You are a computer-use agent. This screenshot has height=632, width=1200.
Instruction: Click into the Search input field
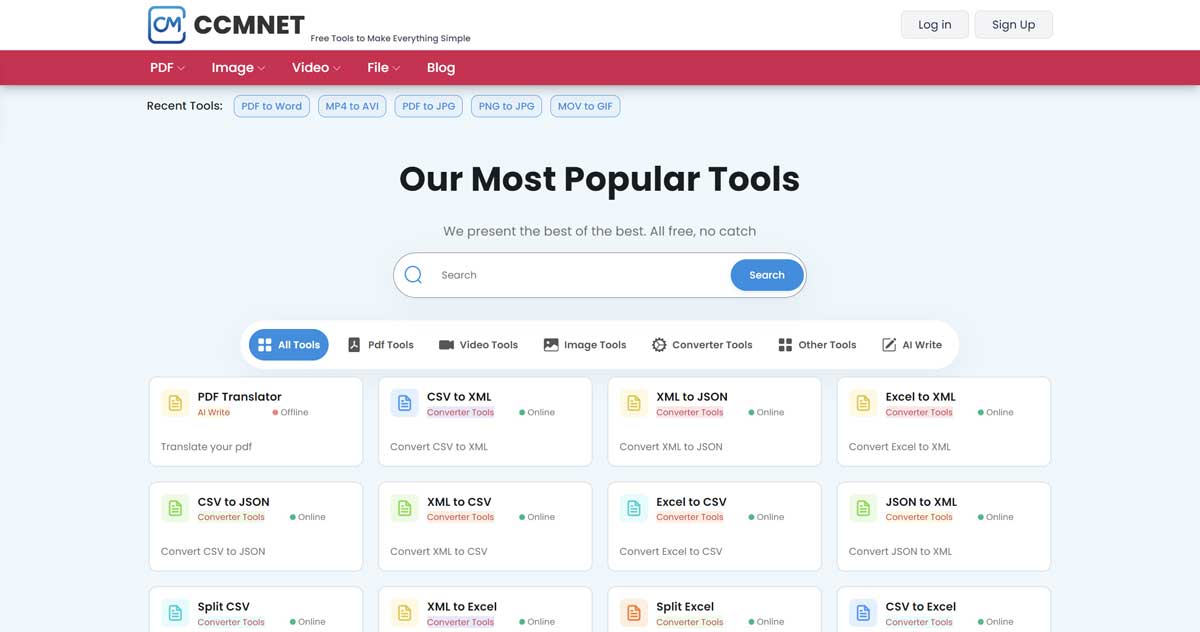pyautogui.click(x=580, y=275)
